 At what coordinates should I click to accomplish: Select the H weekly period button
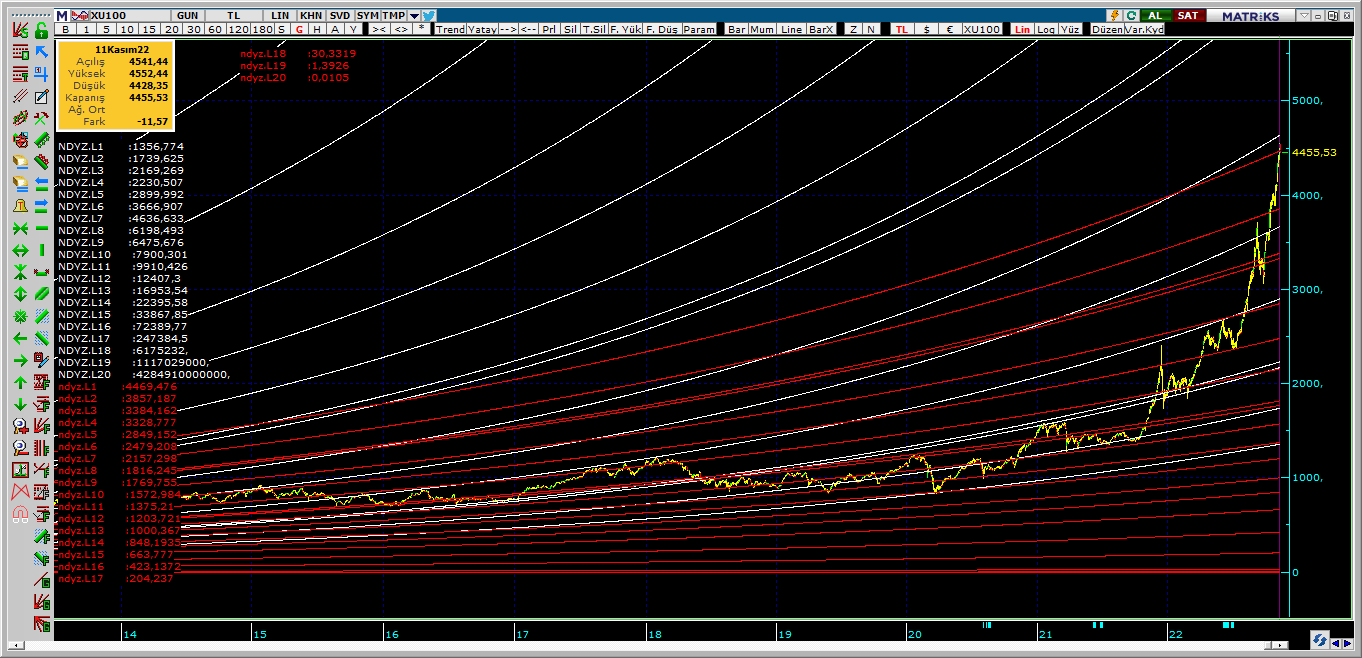coord(317,29)
